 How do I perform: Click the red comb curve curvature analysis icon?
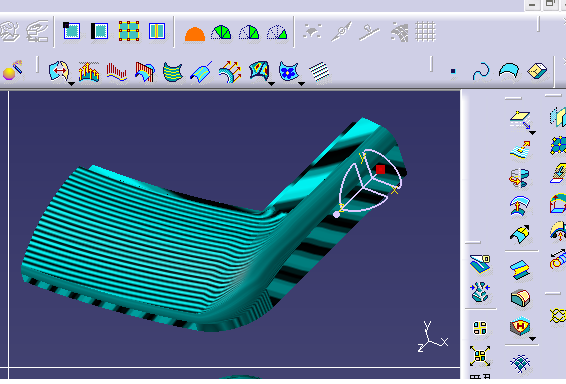tap(117, 71)
